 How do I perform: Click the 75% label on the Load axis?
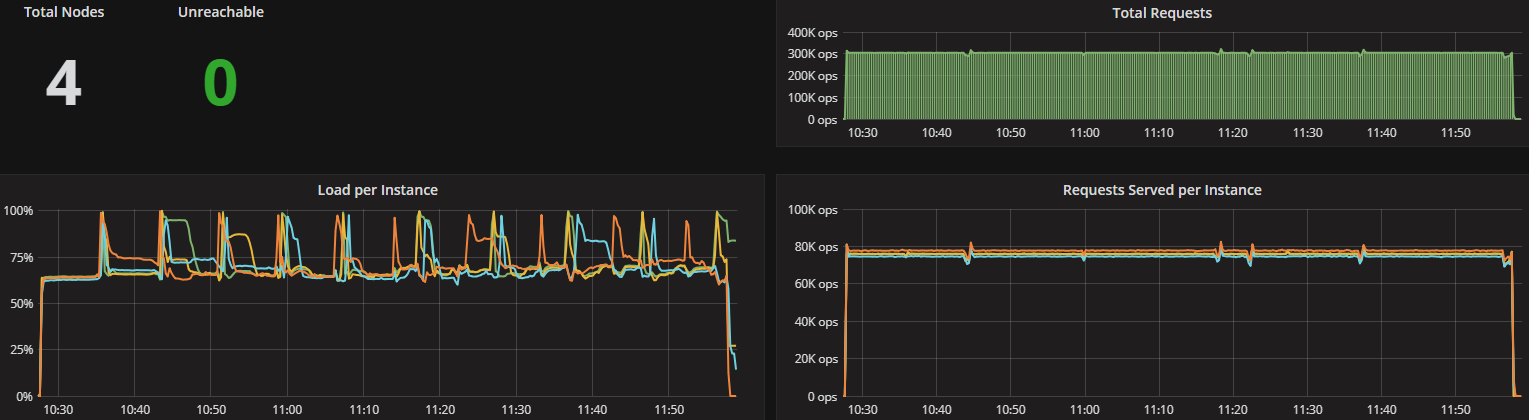tap(21, 257)
